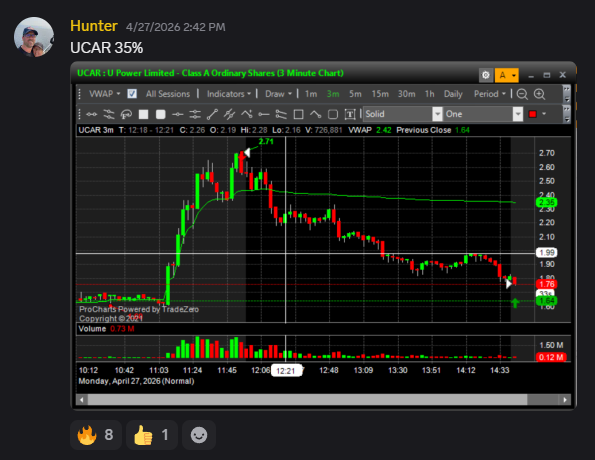Open chart settings gear icon
The width and height of the screenshot is (595, 460).
486,75
